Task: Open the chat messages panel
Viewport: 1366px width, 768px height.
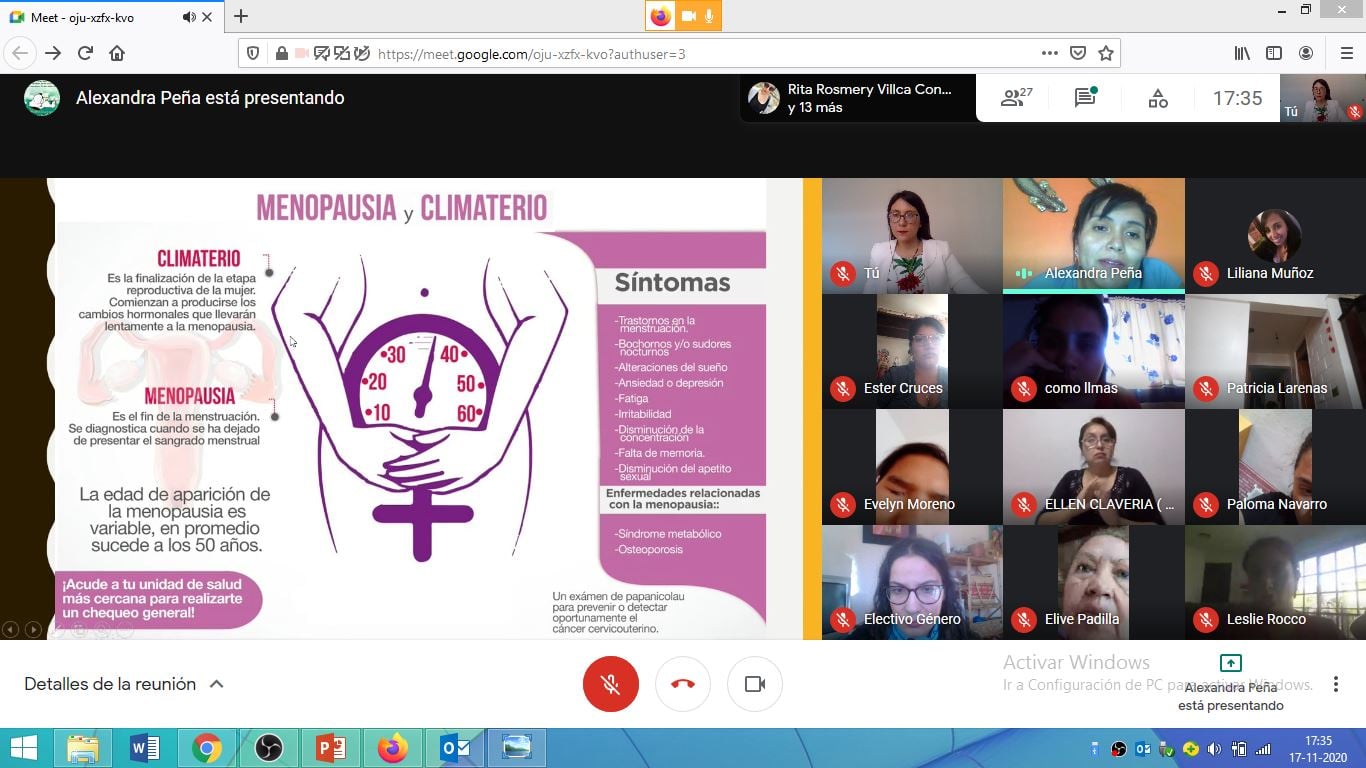Action: coord(1085,98)
